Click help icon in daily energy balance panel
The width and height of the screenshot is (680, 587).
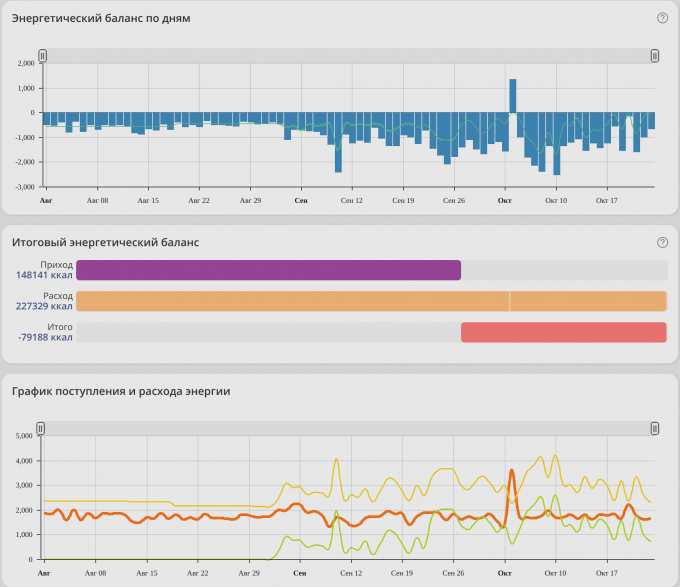662,18
